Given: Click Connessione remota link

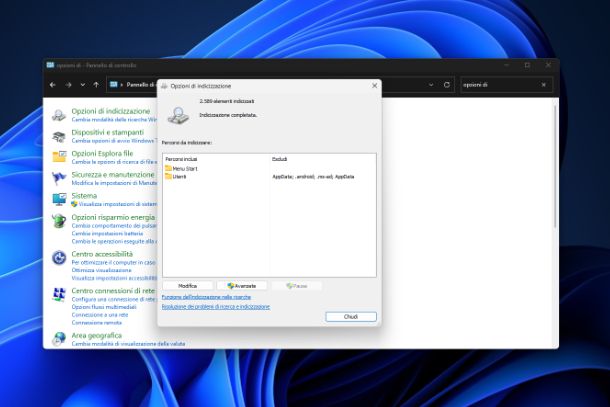Looking at the screenshot, I should click(96, 323).
